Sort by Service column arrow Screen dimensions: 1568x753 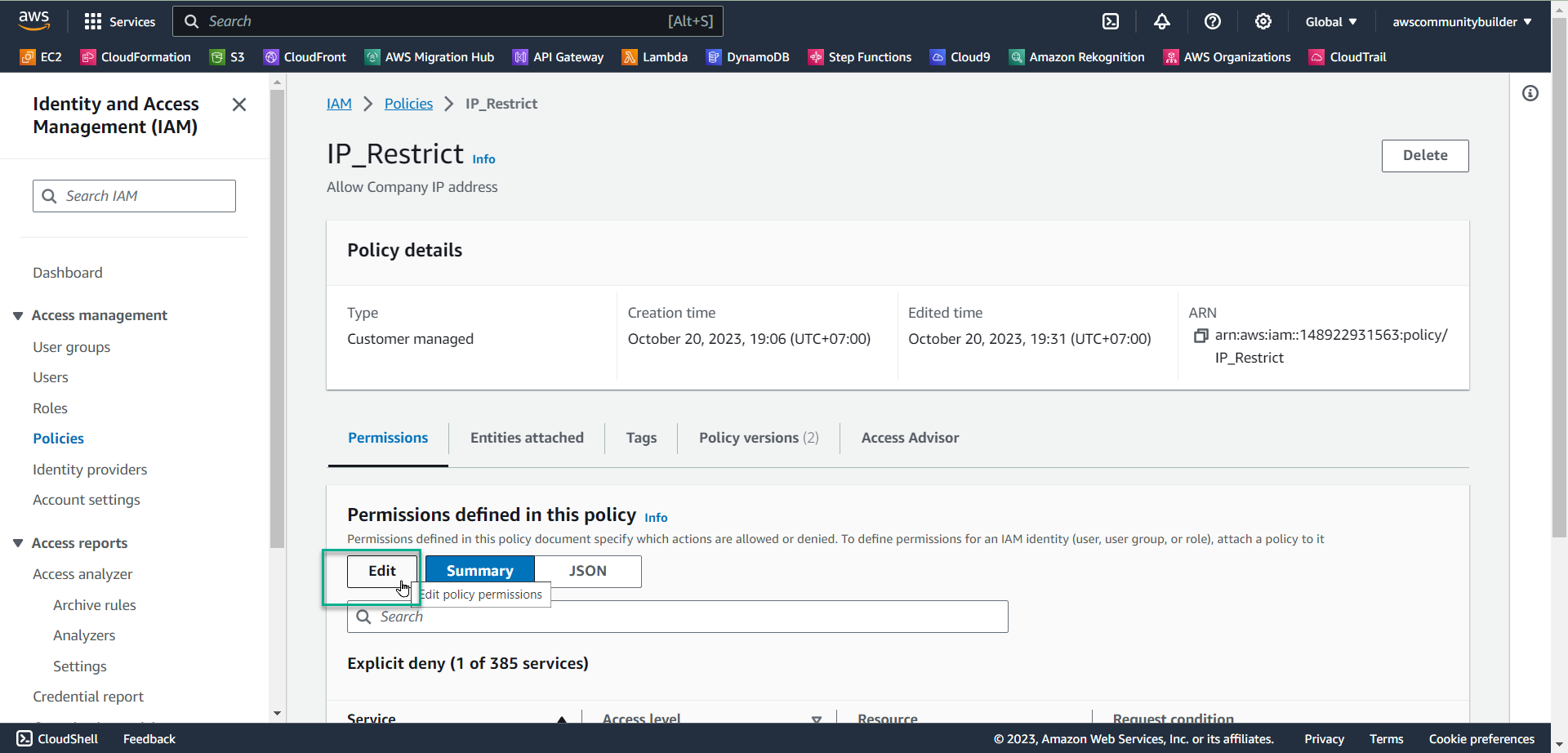(x=562, y=719)
